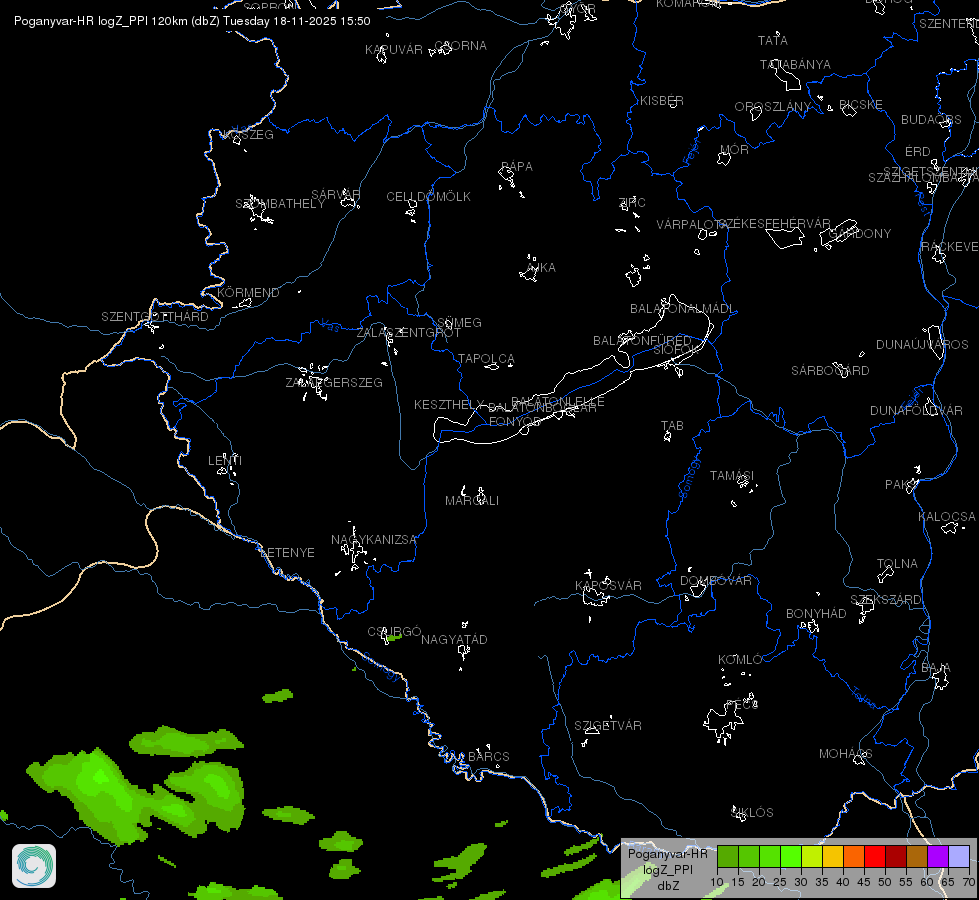Click the LETENYE label

click(287, 553)
